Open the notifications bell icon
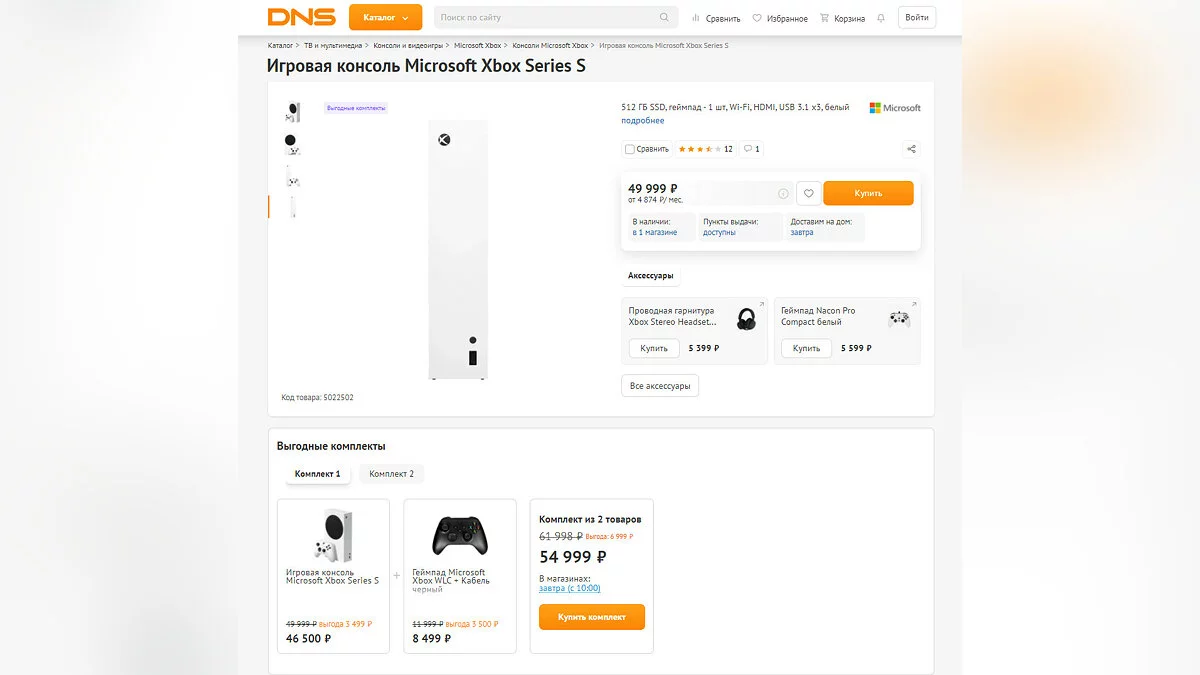Image resolution: width=1200 pixels, height=675 pixels. [881, 18]
